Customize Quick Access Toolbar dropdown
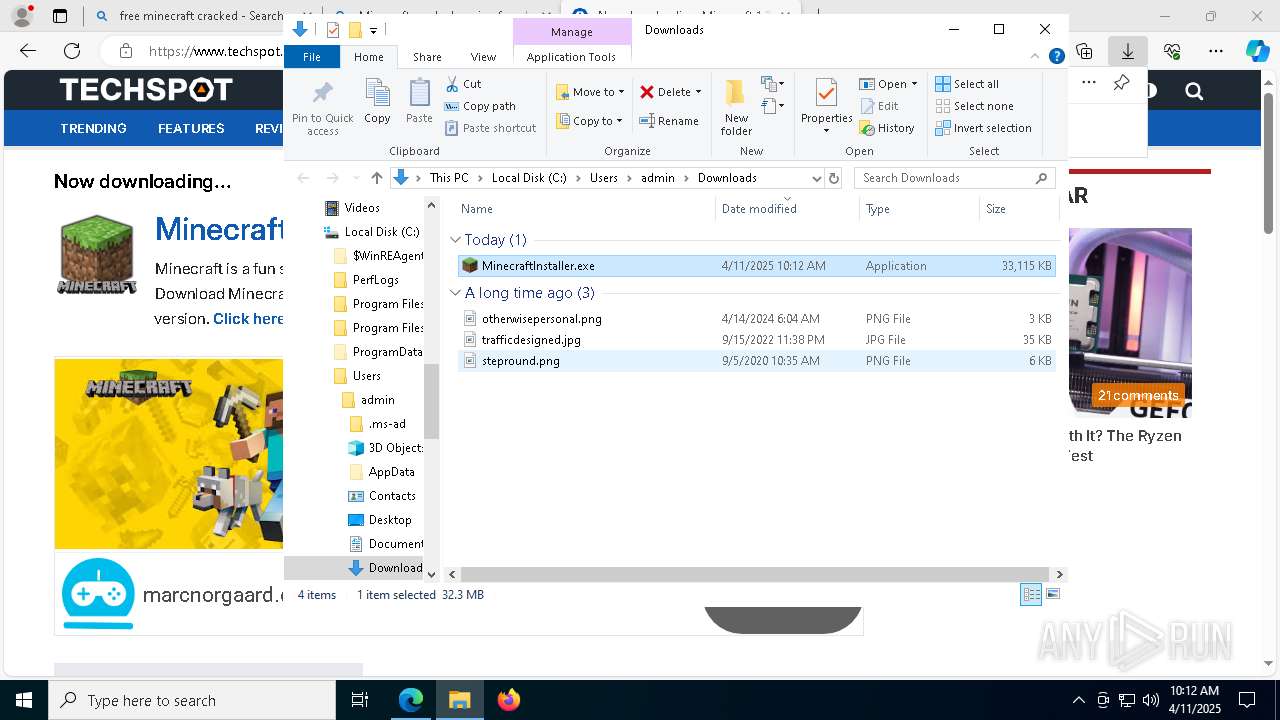Viewport: 1280px width, 720px height. tap(374, 31)
